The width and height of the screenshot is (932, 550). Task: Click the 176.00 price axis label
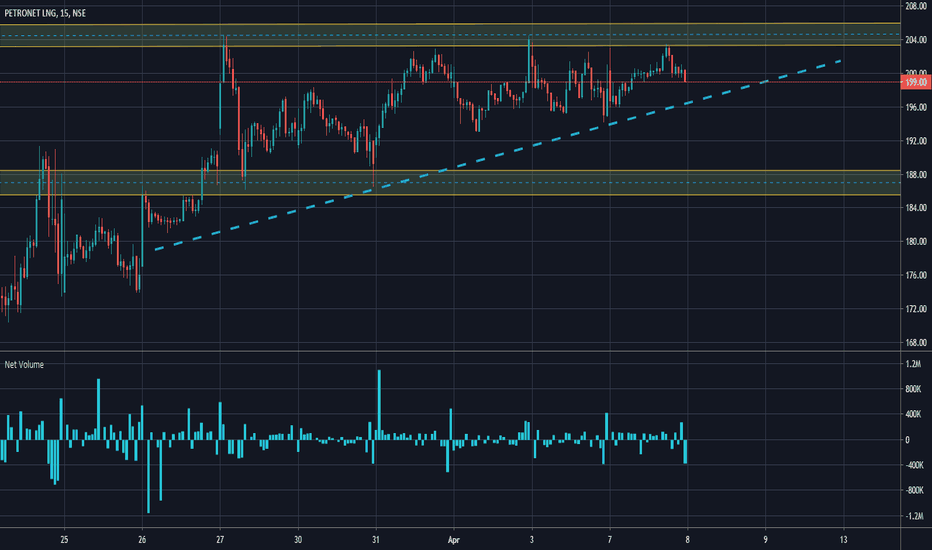[x=916, y=275]
